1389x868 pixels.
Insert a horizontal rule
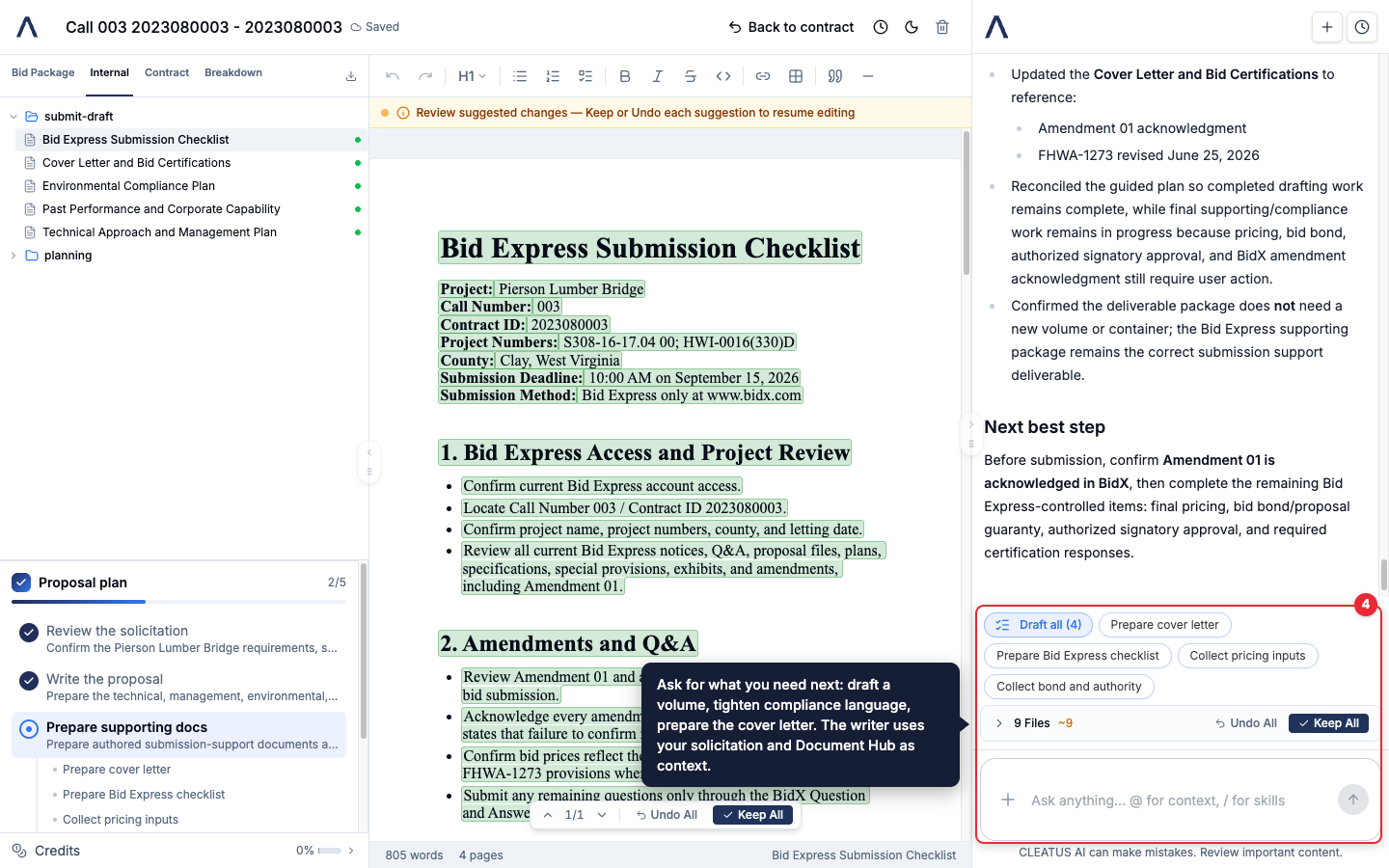tap(868, 76)
